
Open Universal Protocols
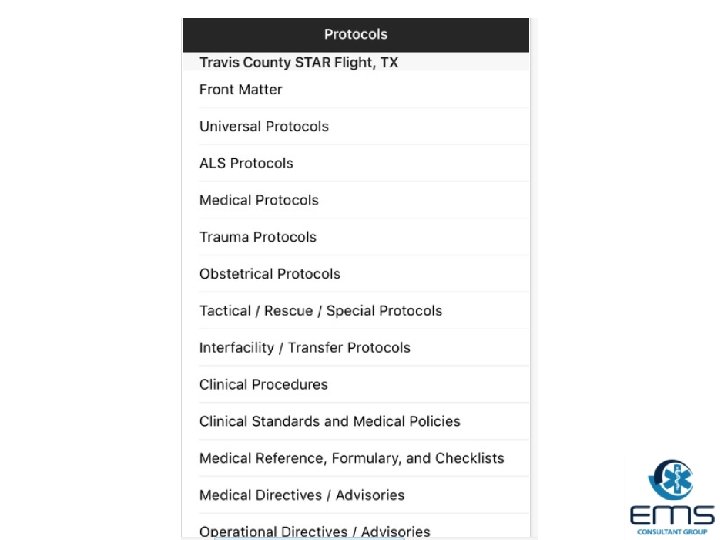pos(264,127)
